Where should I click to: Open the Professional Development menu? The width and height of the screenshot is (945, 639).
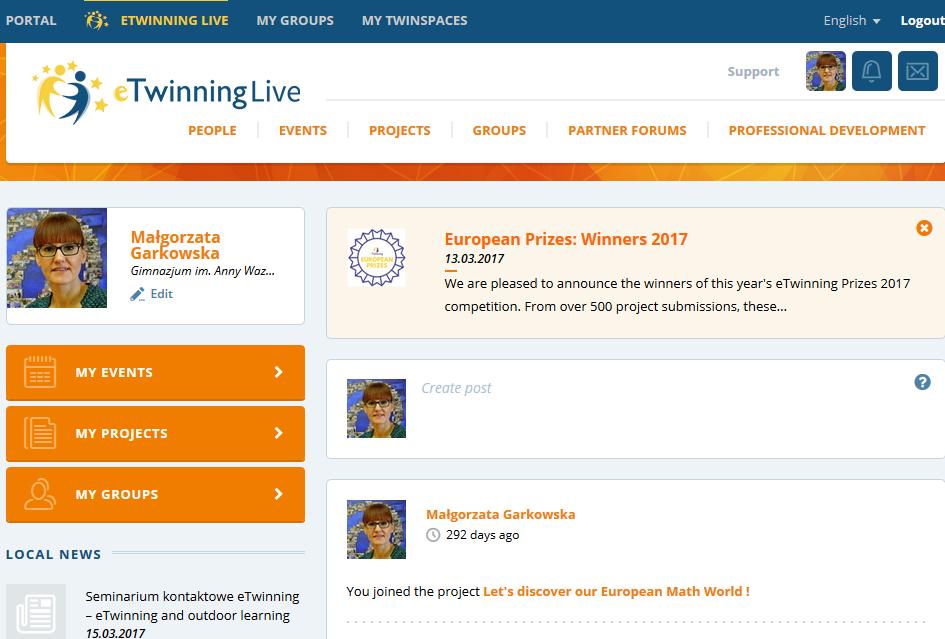pyautogui.click(x=827, y=130)
